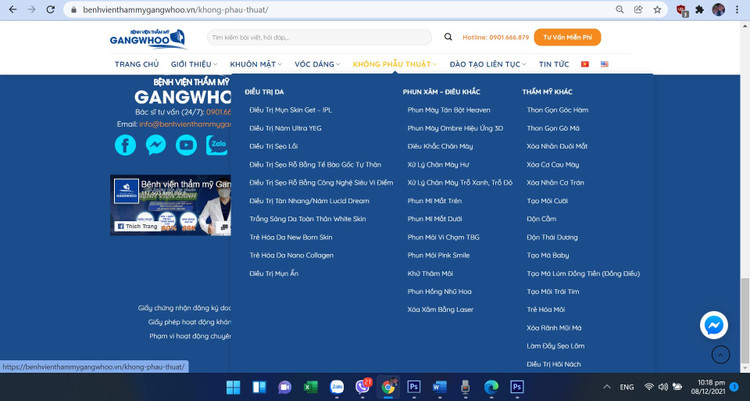Open the Zalo contact icon

(217, 145)
